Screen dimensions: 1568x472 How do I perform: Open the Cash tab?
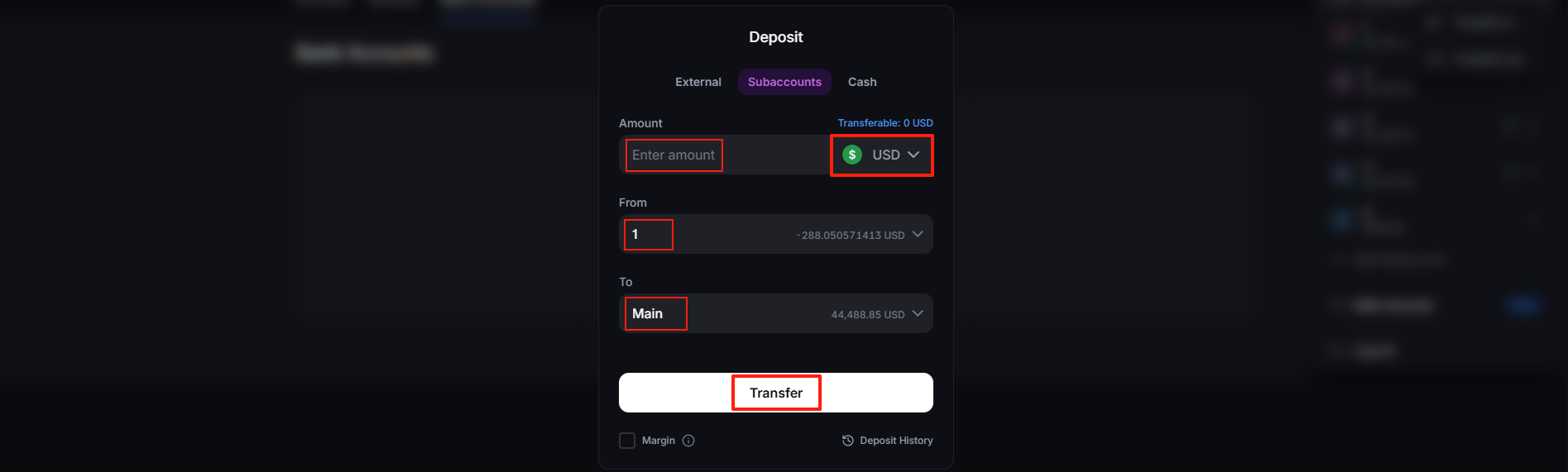(x=862, y=82)
